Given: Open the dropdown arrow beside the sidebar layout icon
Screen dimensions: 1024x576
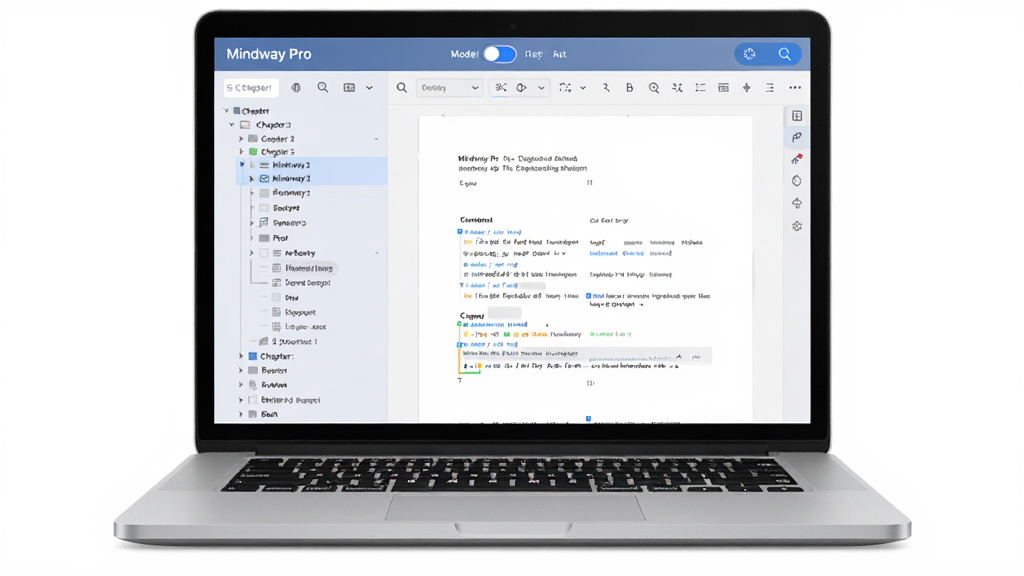Looking at the screenshot, I should coord(370,88).
